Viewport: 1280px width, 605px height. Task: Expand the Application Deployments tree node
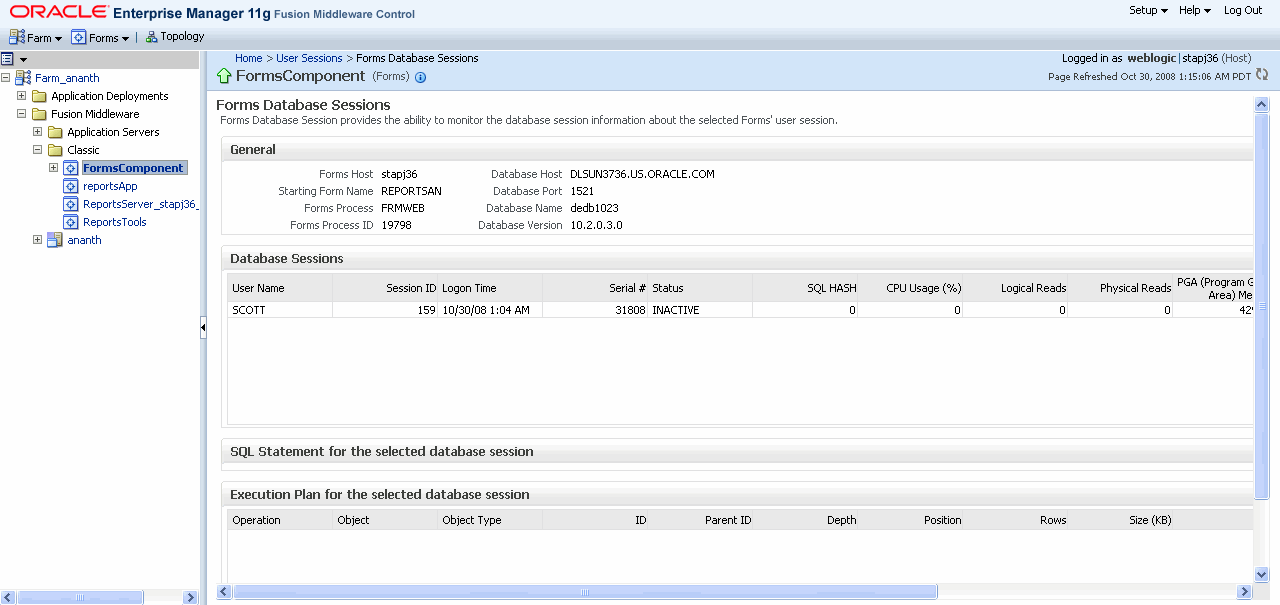click(22, 95)
